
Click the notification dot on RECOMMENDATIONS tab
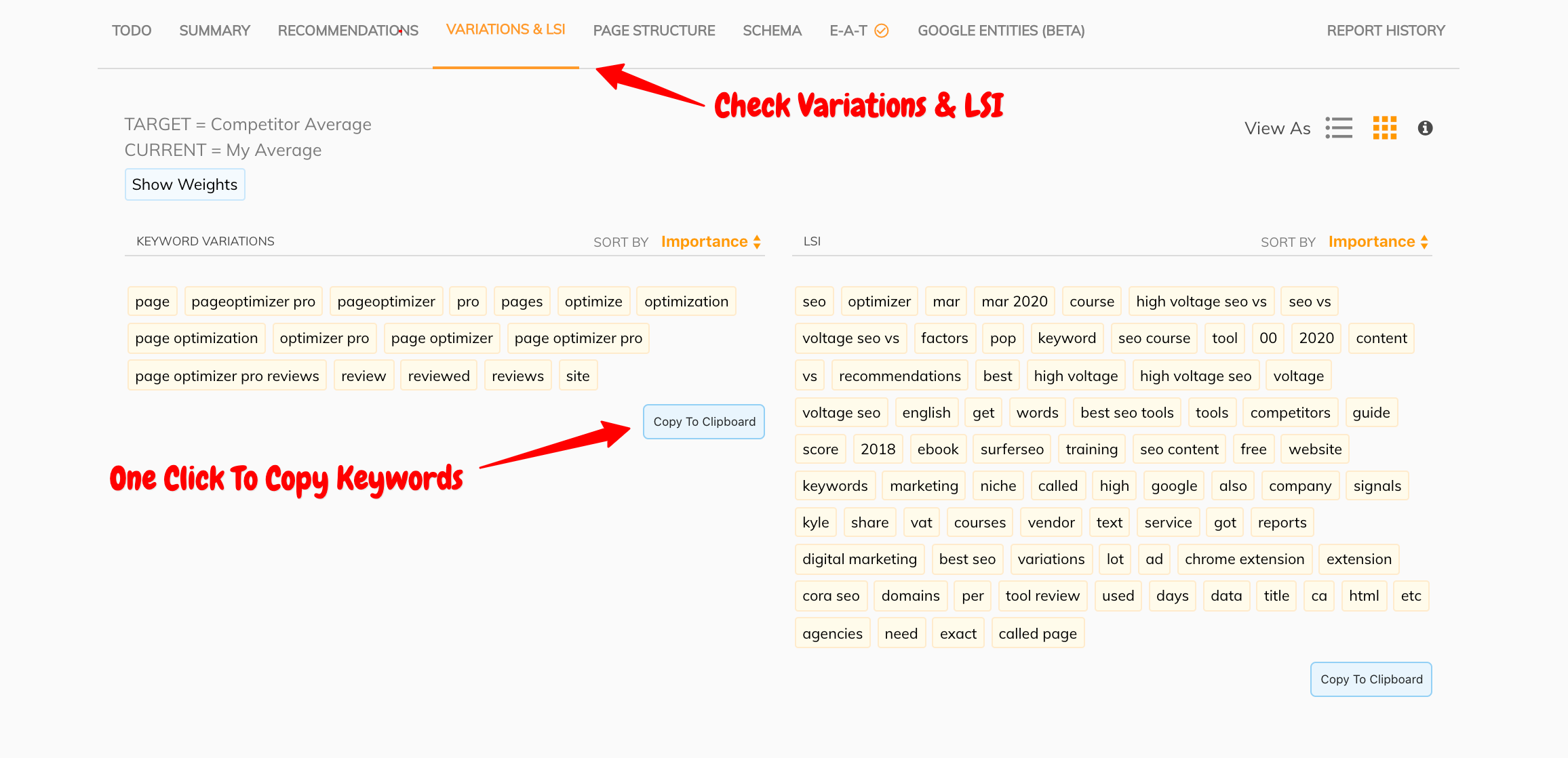pyautogui.click(x=399, y=31)
